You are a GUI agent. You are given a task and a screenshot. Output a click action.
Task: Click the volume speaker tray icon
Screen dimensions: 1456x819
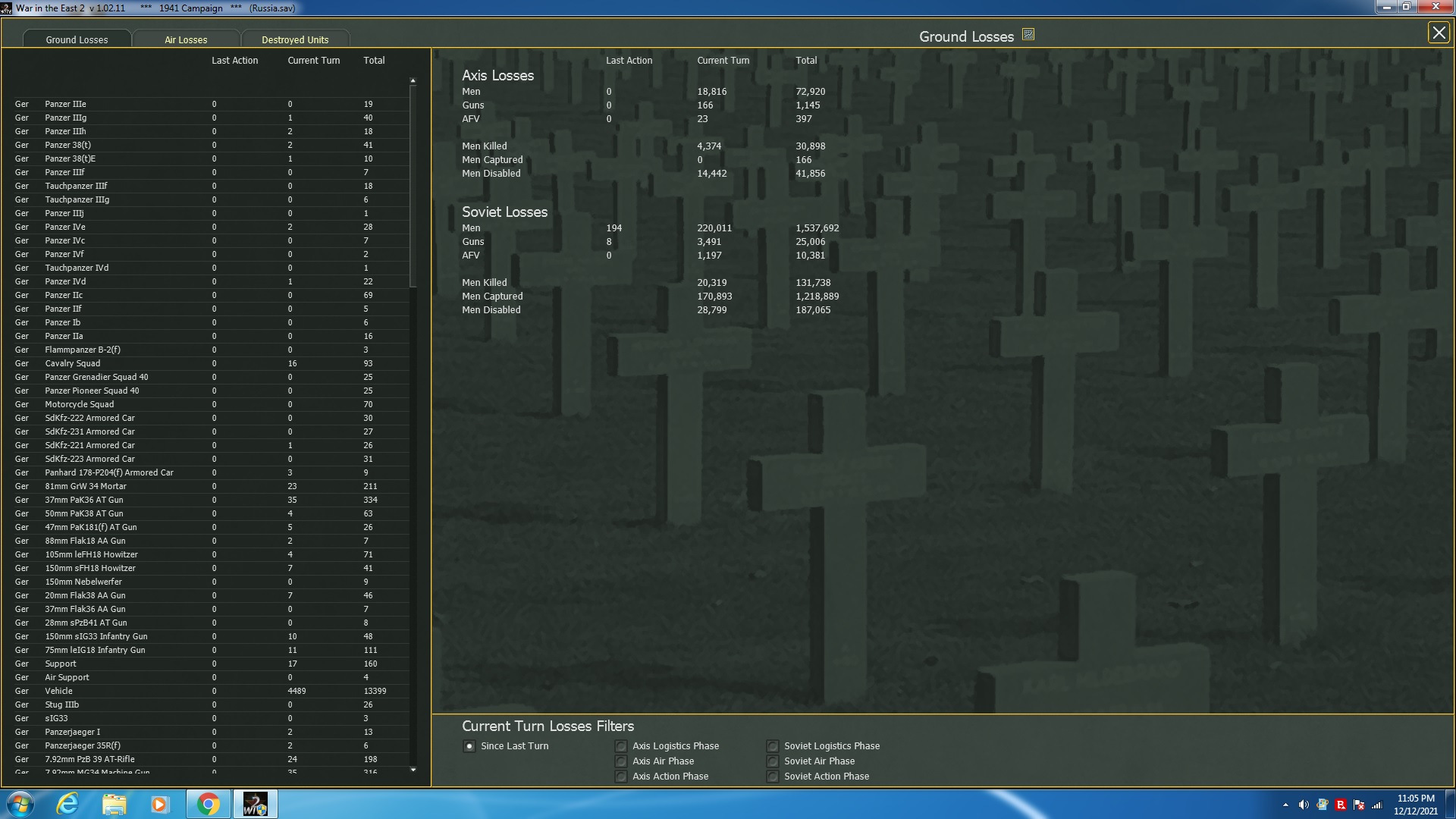click(x=1304, y=805)
